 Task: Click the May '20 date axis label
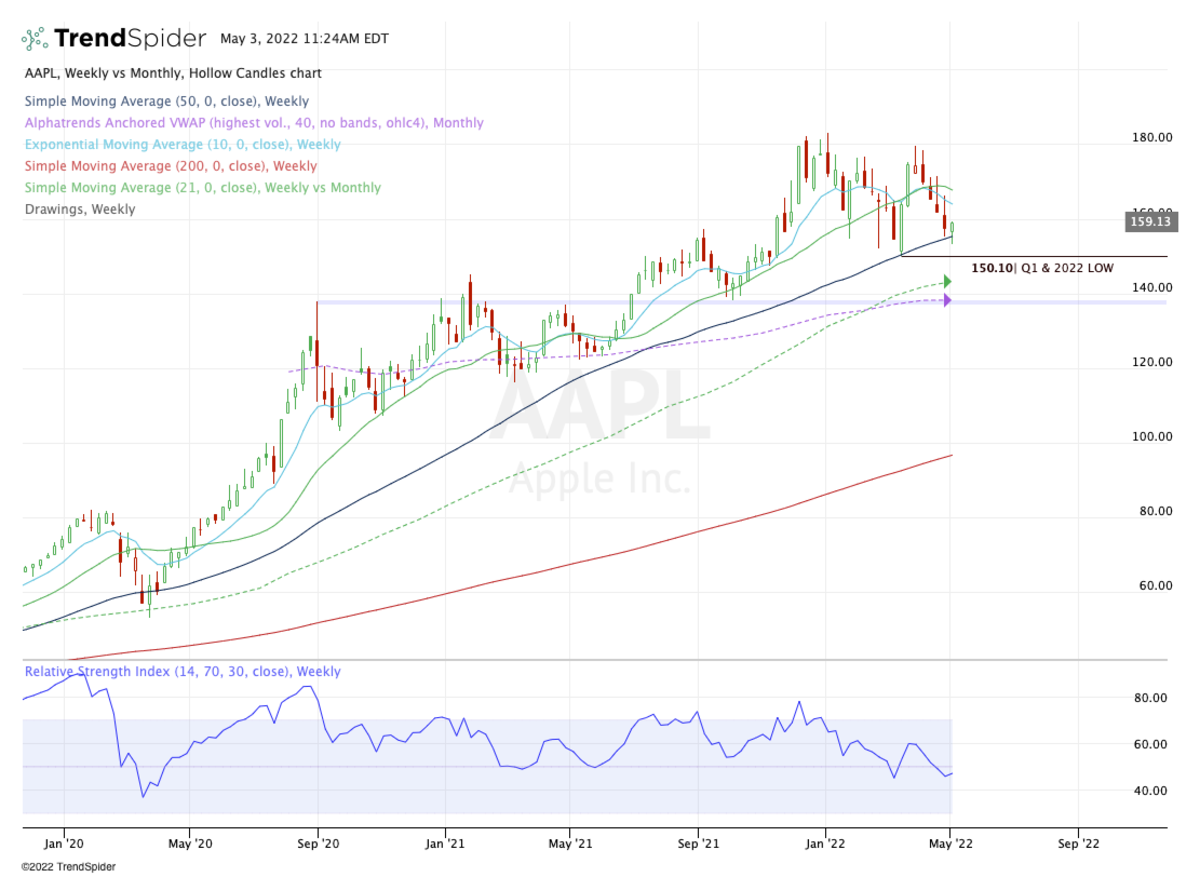pyautogui.click(x=190, y=843)
